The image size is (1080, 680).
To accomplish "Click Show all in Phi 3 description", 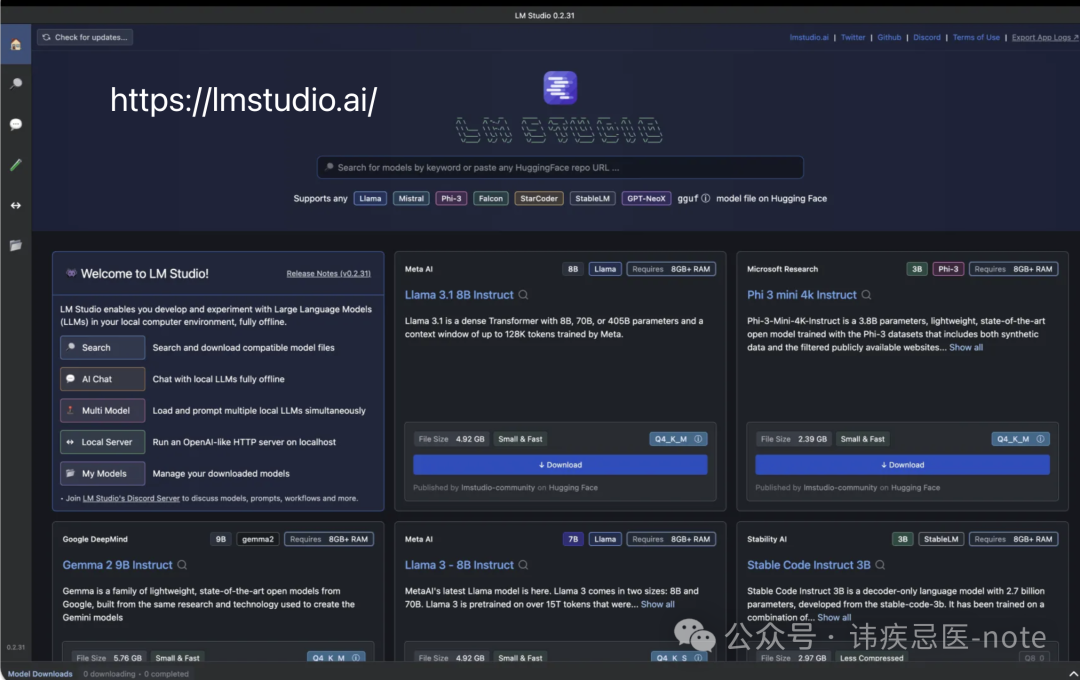I will (966, 347).
